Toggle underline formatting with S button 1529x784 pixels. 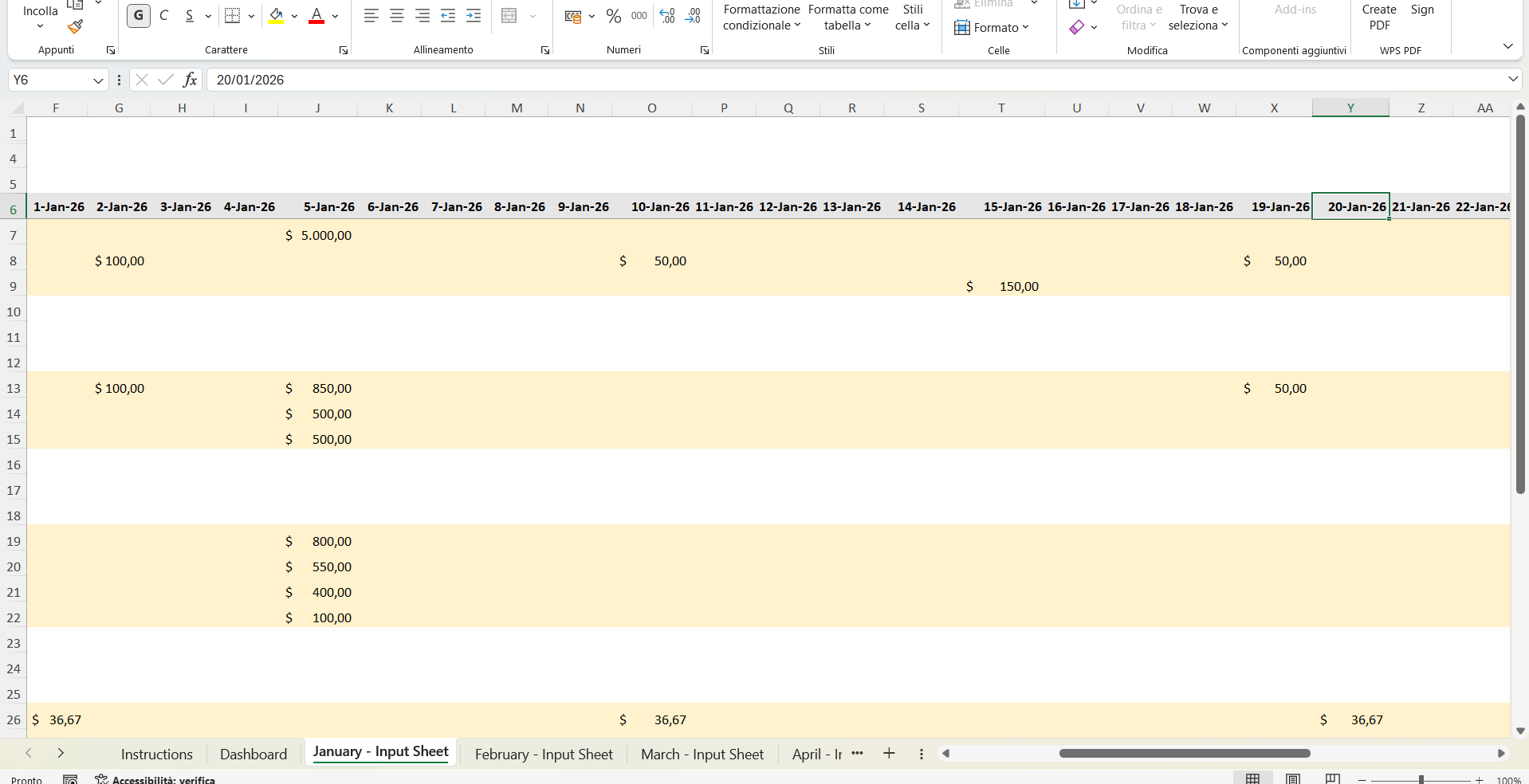click(x=190, y=16)
